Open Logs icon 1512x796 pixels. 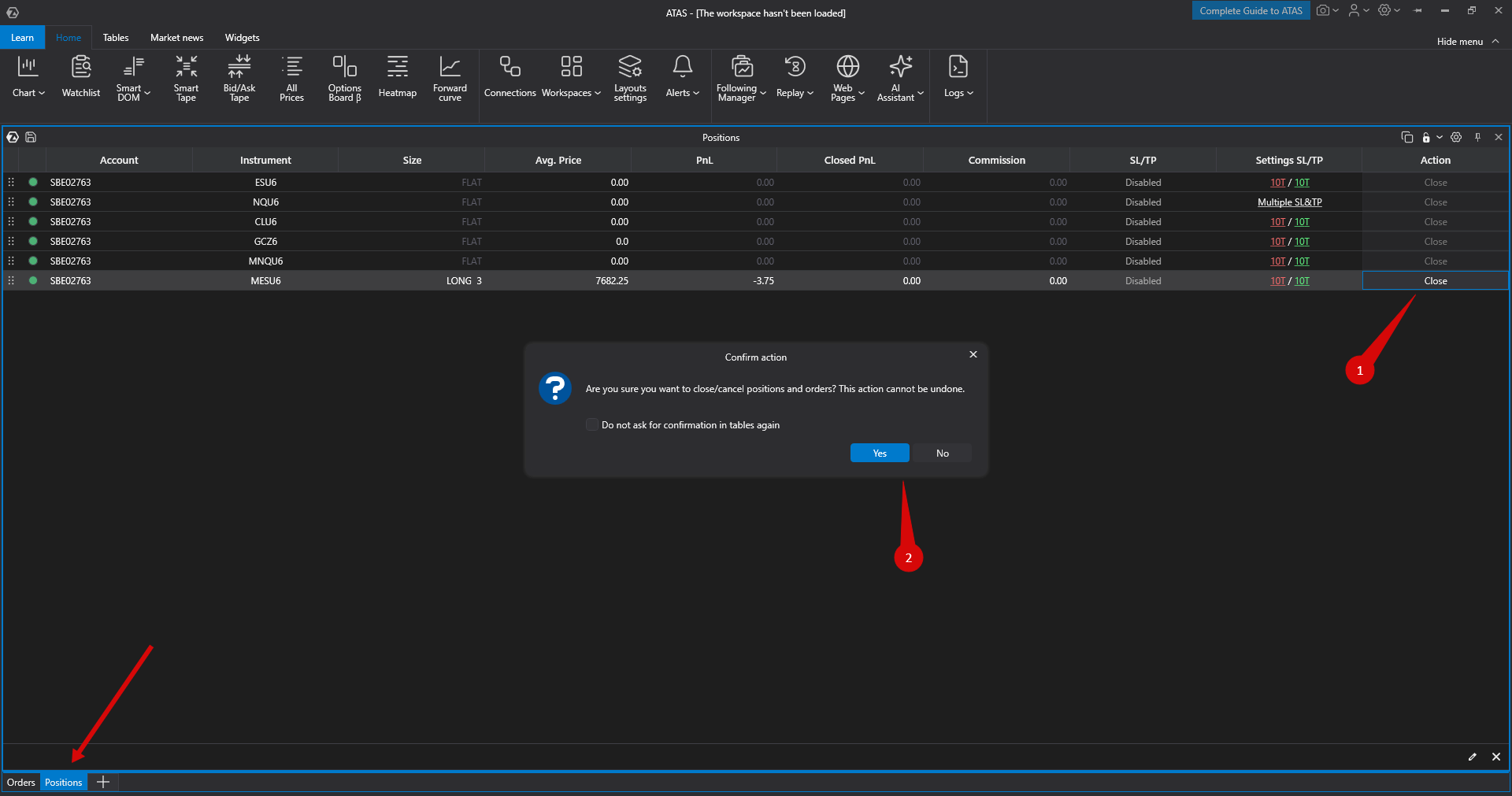pos(958,66)
